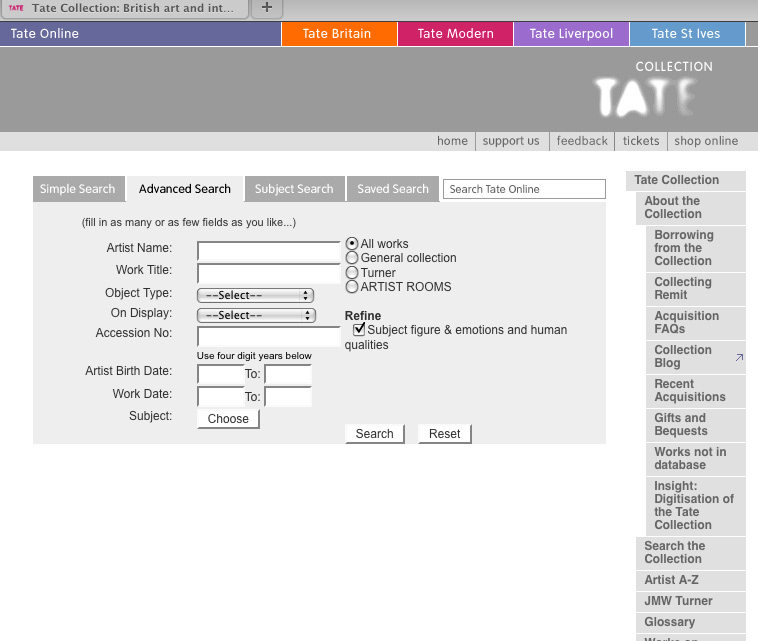Click Work Date To year field
758x641 pixels.
288,397
